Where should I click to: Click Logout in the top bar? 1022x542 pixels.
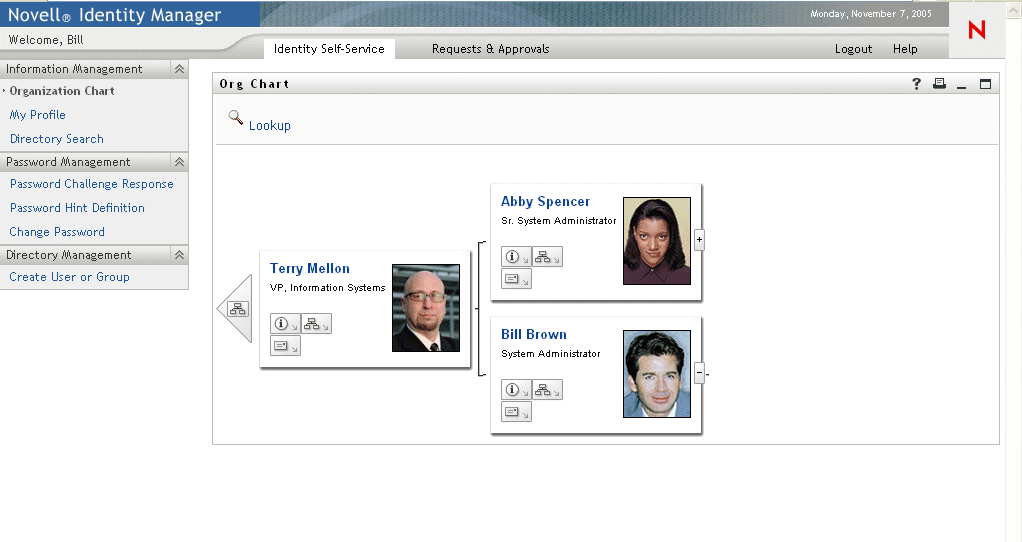(x=853, y=49)
